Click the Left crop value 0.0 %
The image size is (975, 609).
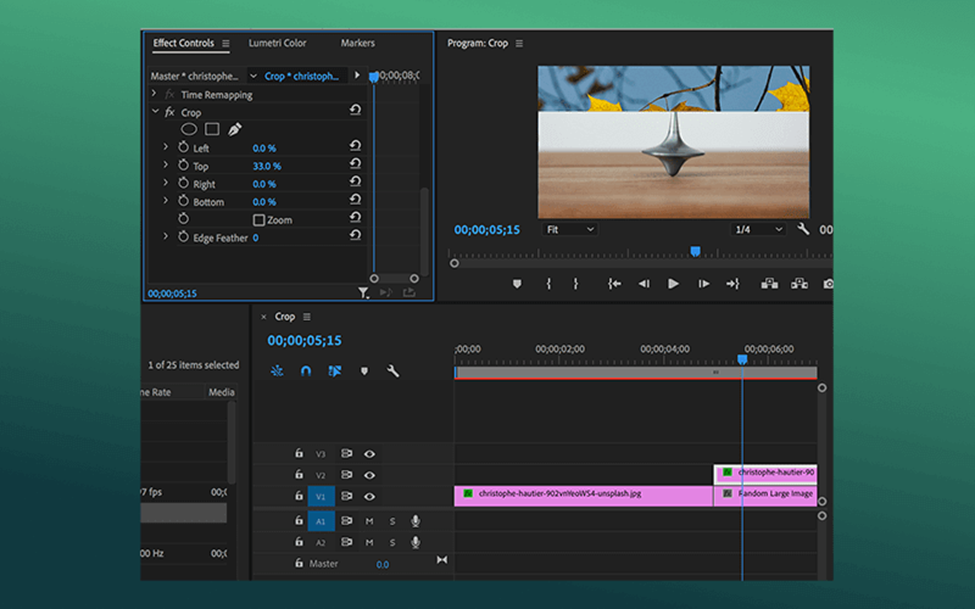[264, 148]
